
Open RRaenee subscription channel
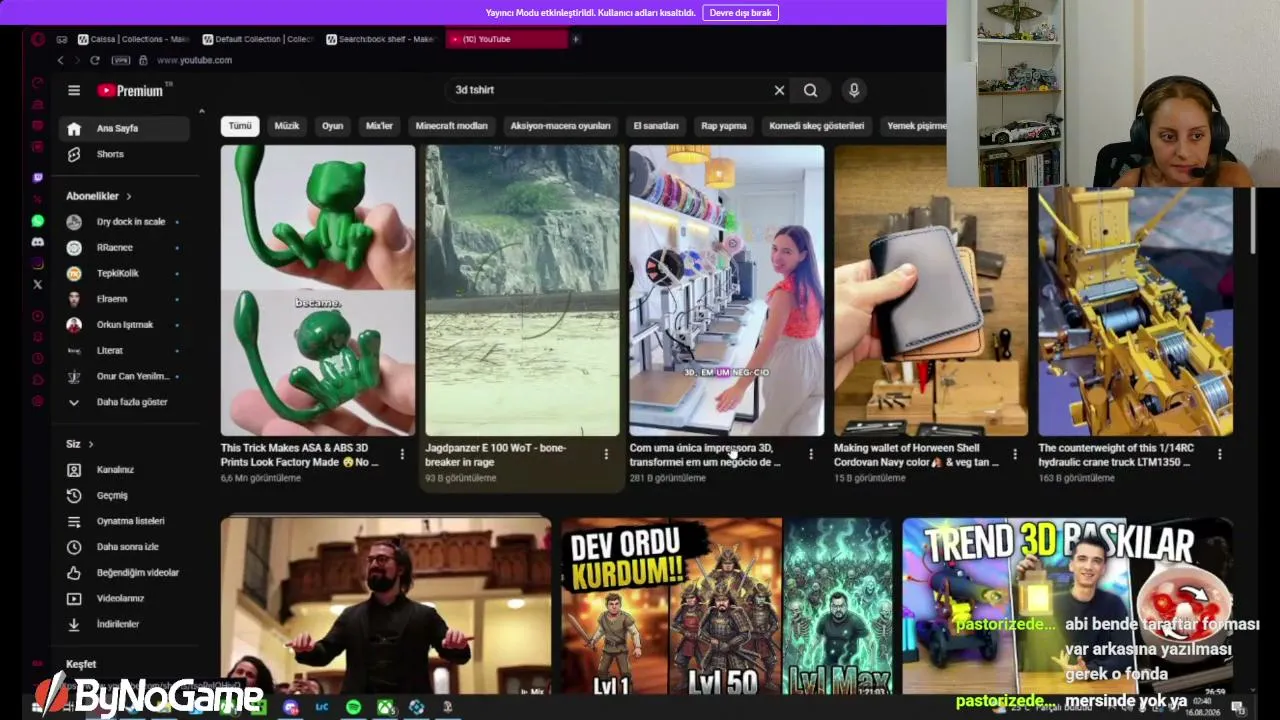coord(123,248)
